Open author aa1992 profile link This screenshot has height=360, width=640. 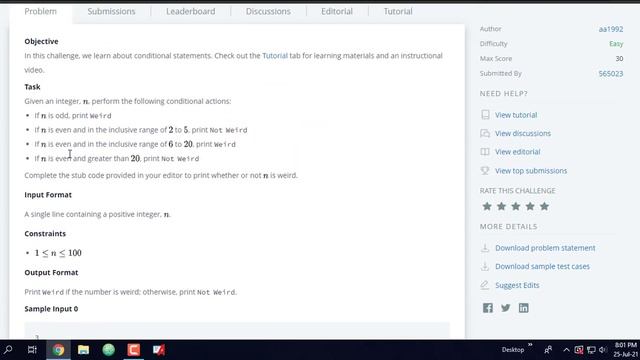click(611, 29)
